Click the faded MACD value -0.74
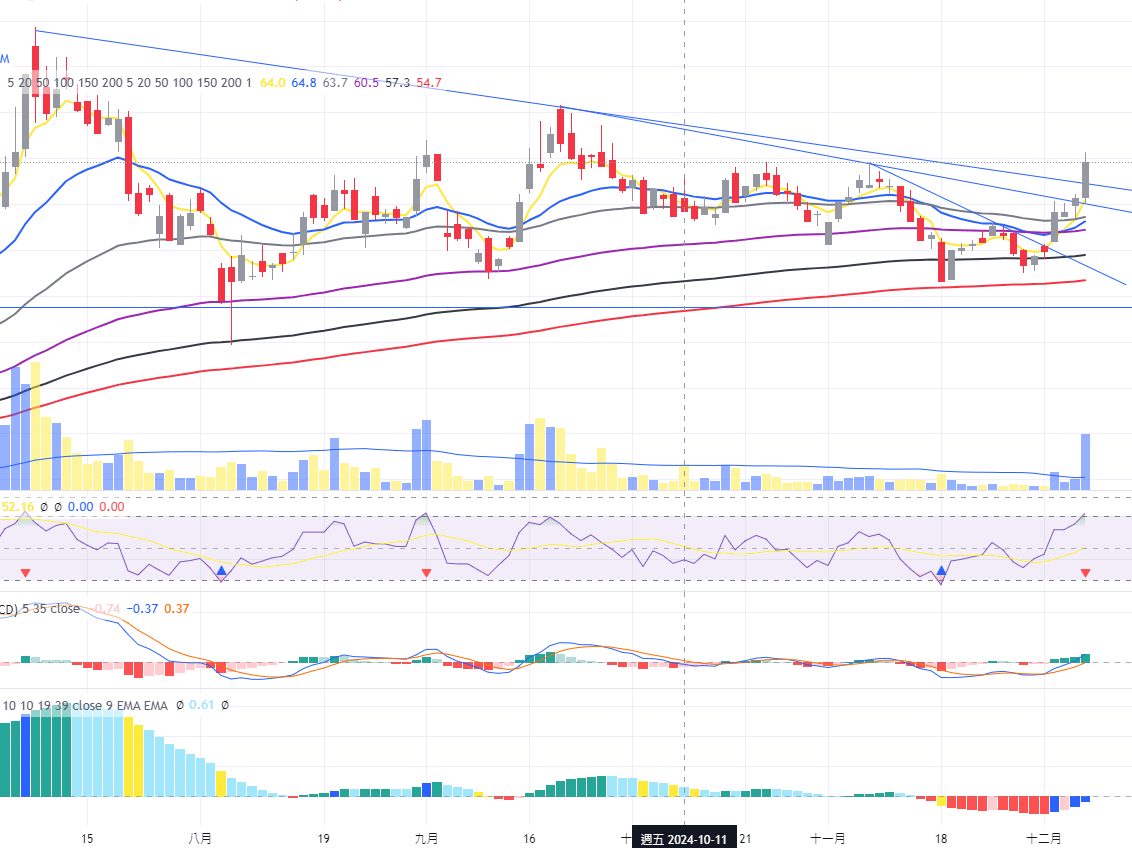1132x848 pixels. (x=106, y=608)
